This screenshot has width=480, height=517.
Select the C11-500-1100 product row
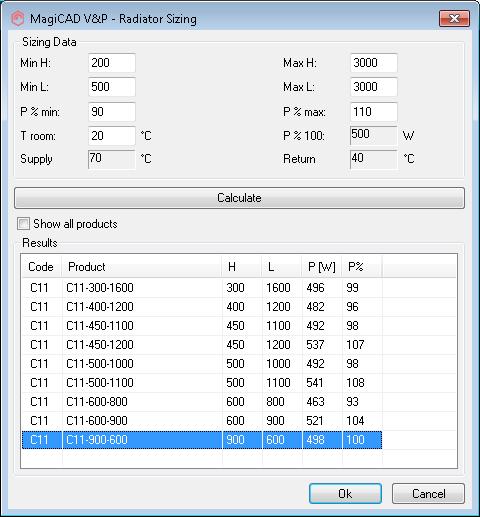[202, 383]
